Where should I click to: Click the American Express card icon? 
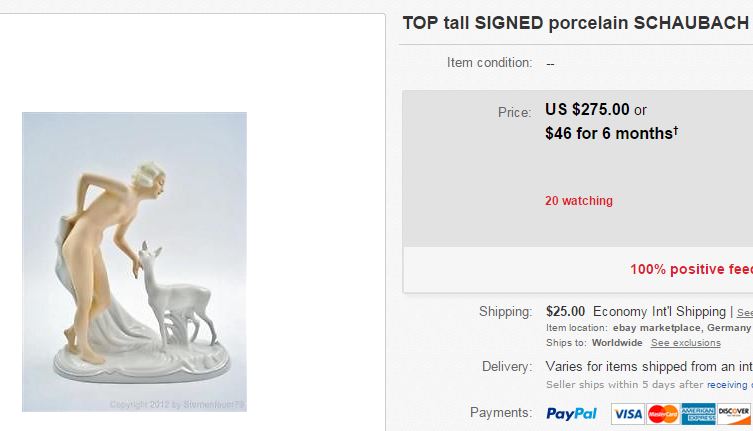[698, 414]
